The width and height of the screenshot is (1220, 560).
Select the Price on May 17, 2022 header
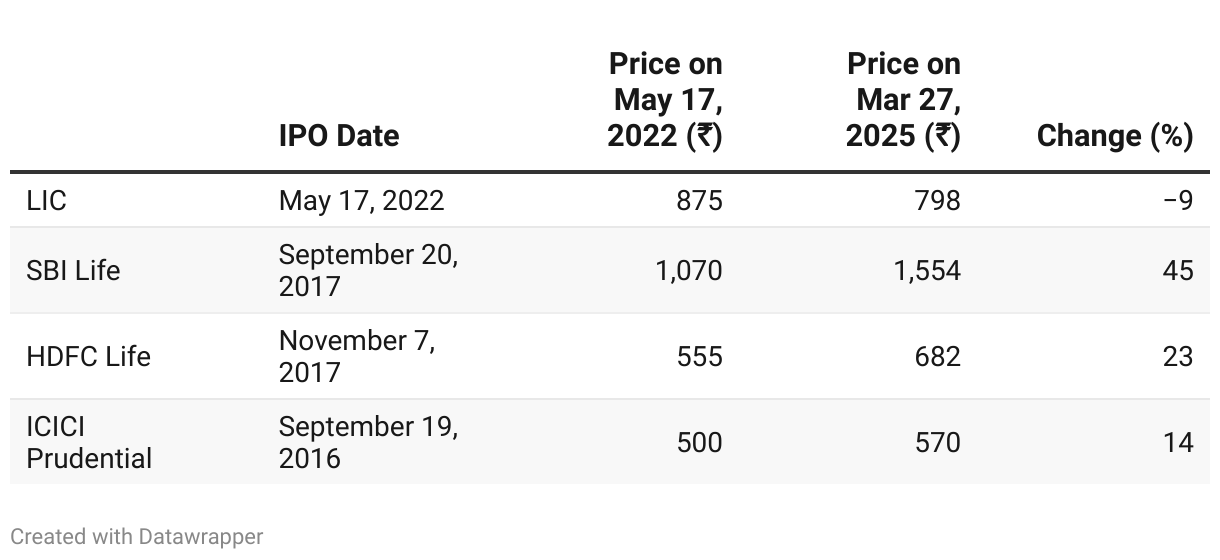tap(665, 100)
